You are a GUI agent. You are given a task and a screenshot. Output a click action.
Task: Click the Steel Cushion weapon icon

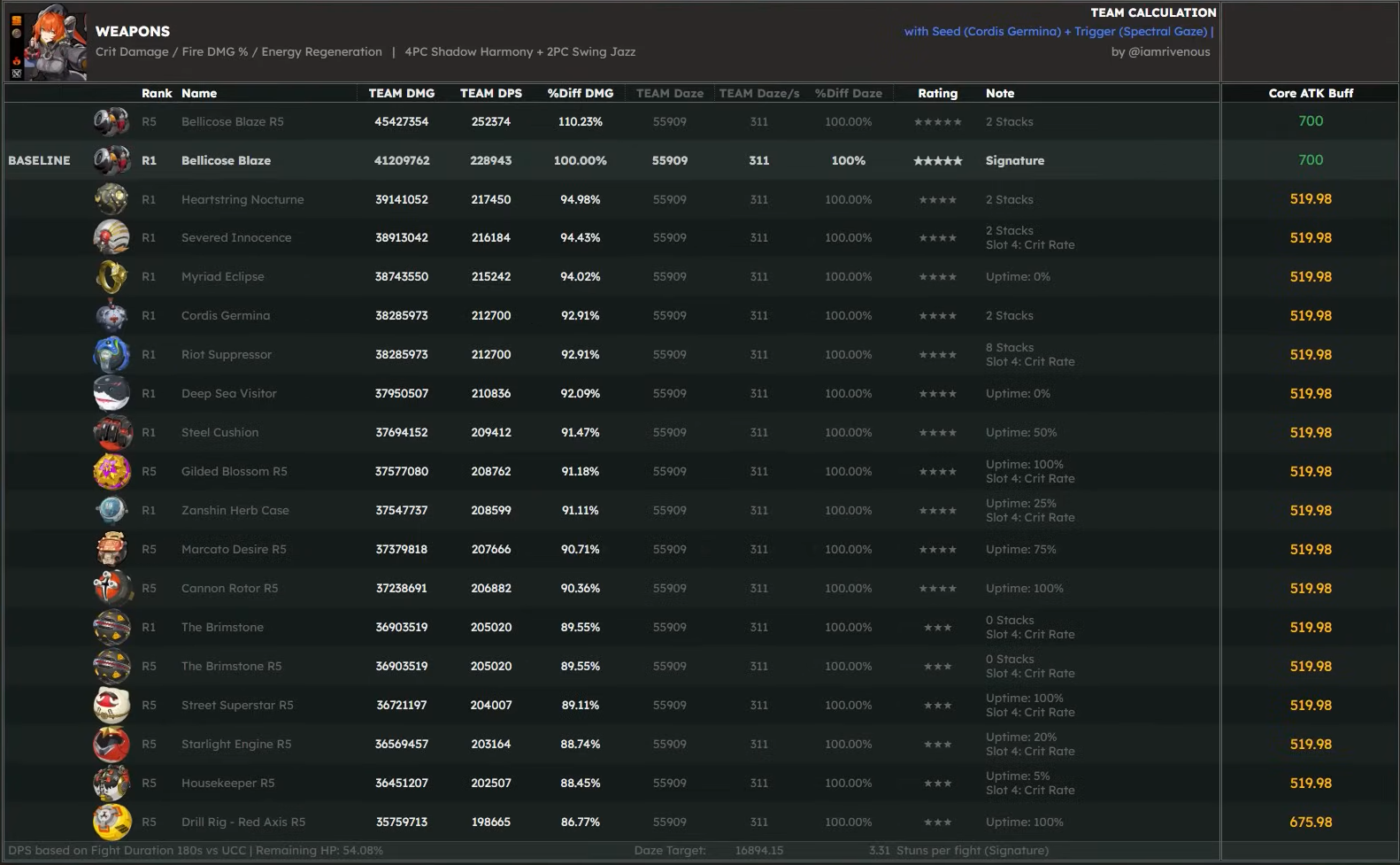click(112, 432)
